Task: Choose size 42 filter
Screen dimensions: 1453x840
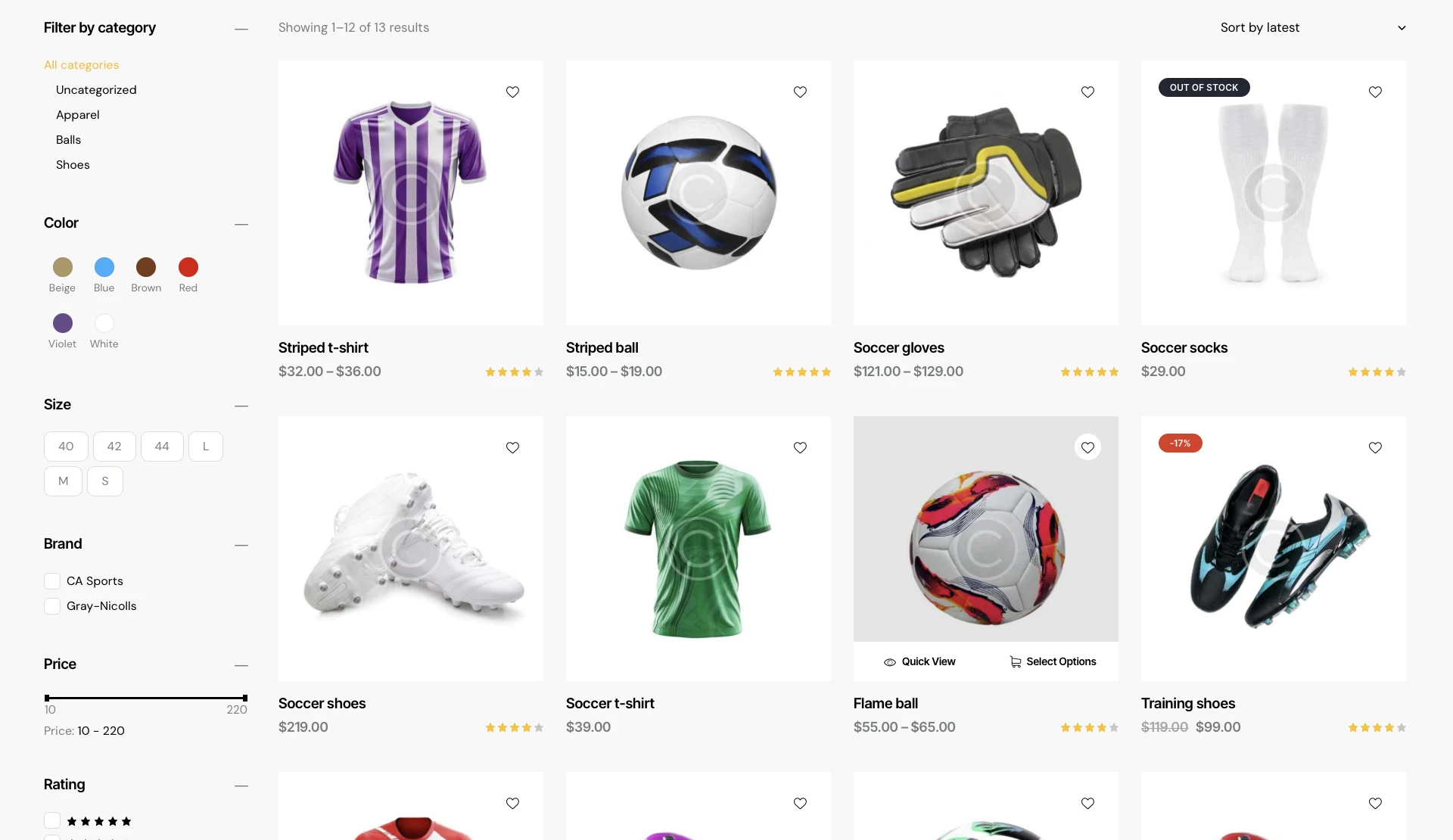Action: point(114,446)
